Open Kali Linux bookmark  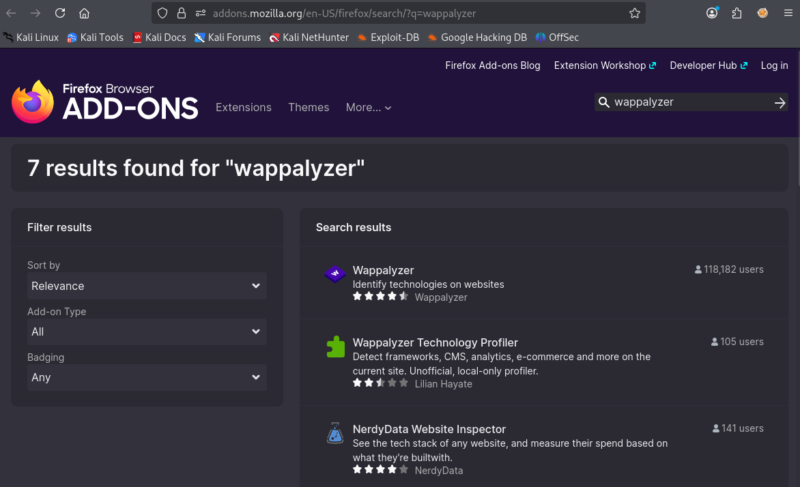(x=31, y=37)
